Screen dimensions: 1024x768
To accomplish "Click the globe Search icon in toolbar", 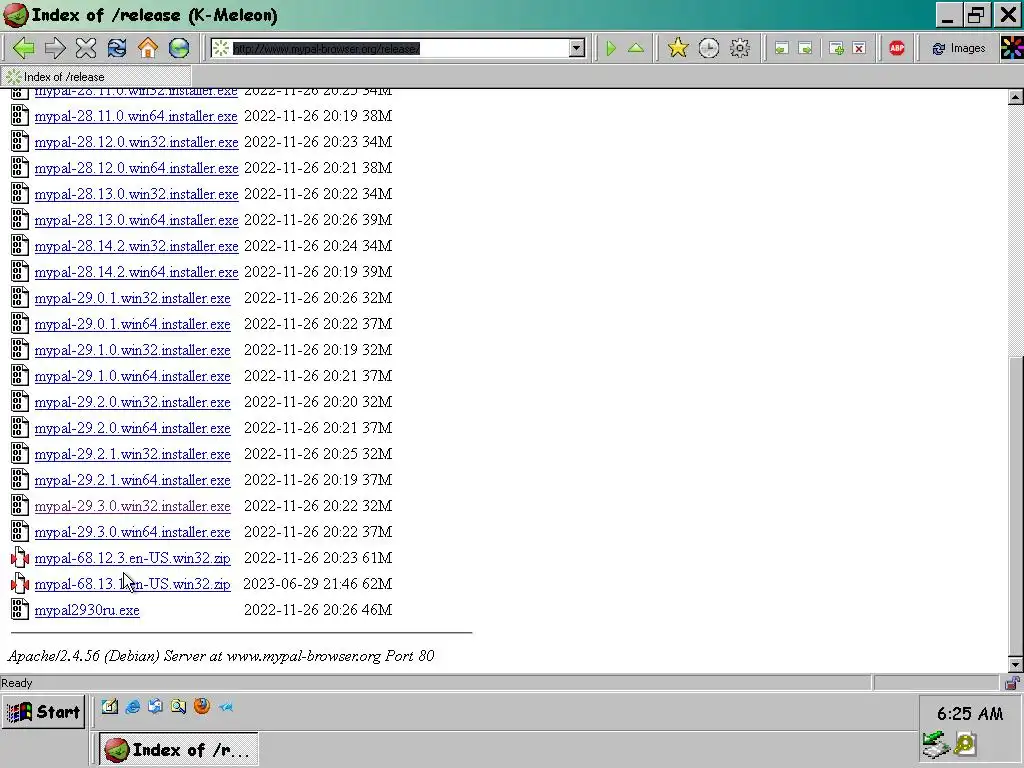I will click(x=179, y=48).
